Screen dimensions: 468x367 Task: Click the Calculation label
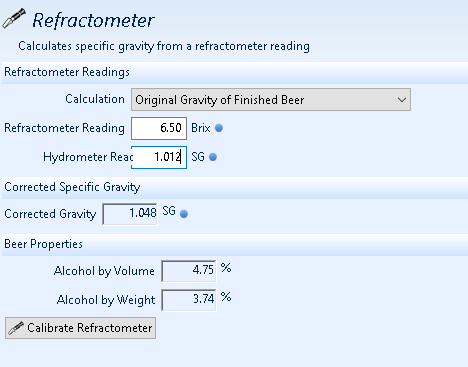click(x=95, y=99)
